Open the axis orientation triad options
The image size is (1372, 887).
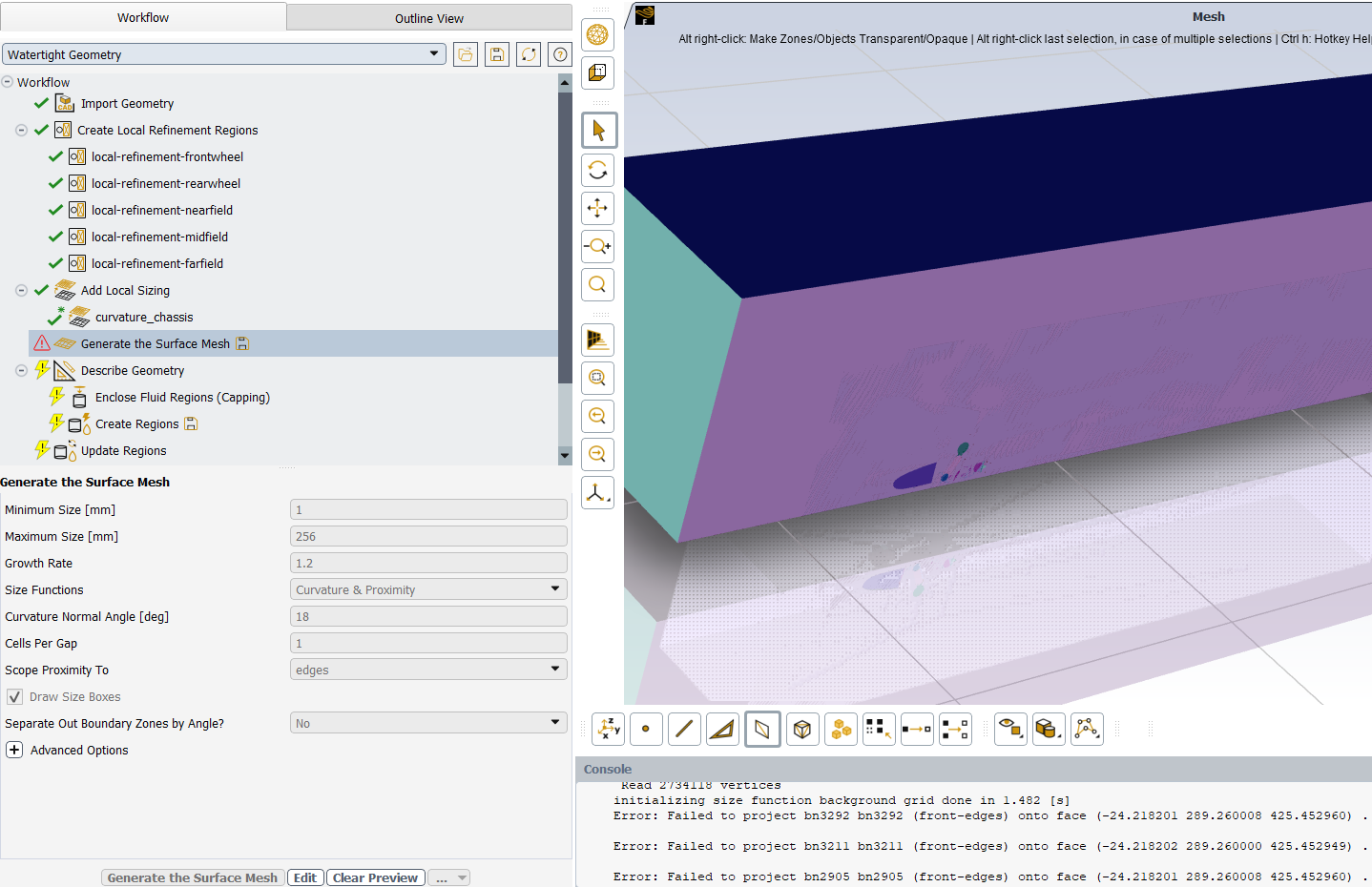(x=597, y=492)
